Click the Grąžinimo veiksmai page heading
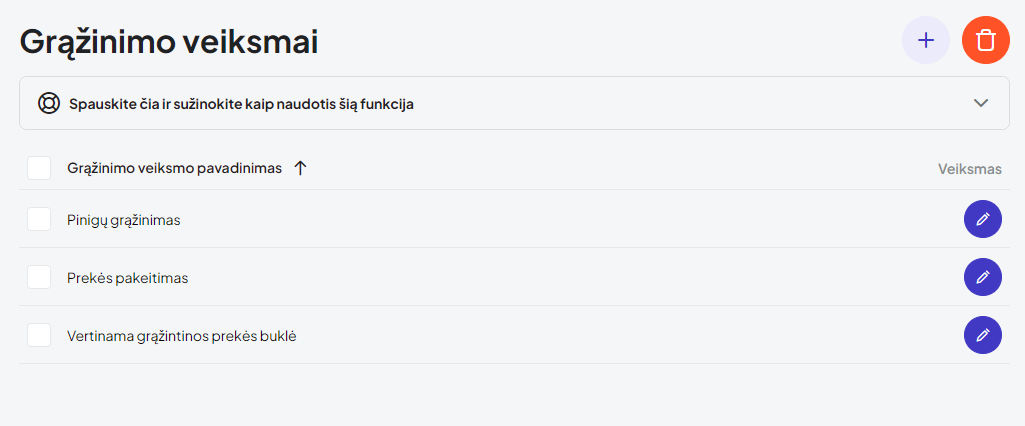The image size is (1025, 426). click(169, 43)
